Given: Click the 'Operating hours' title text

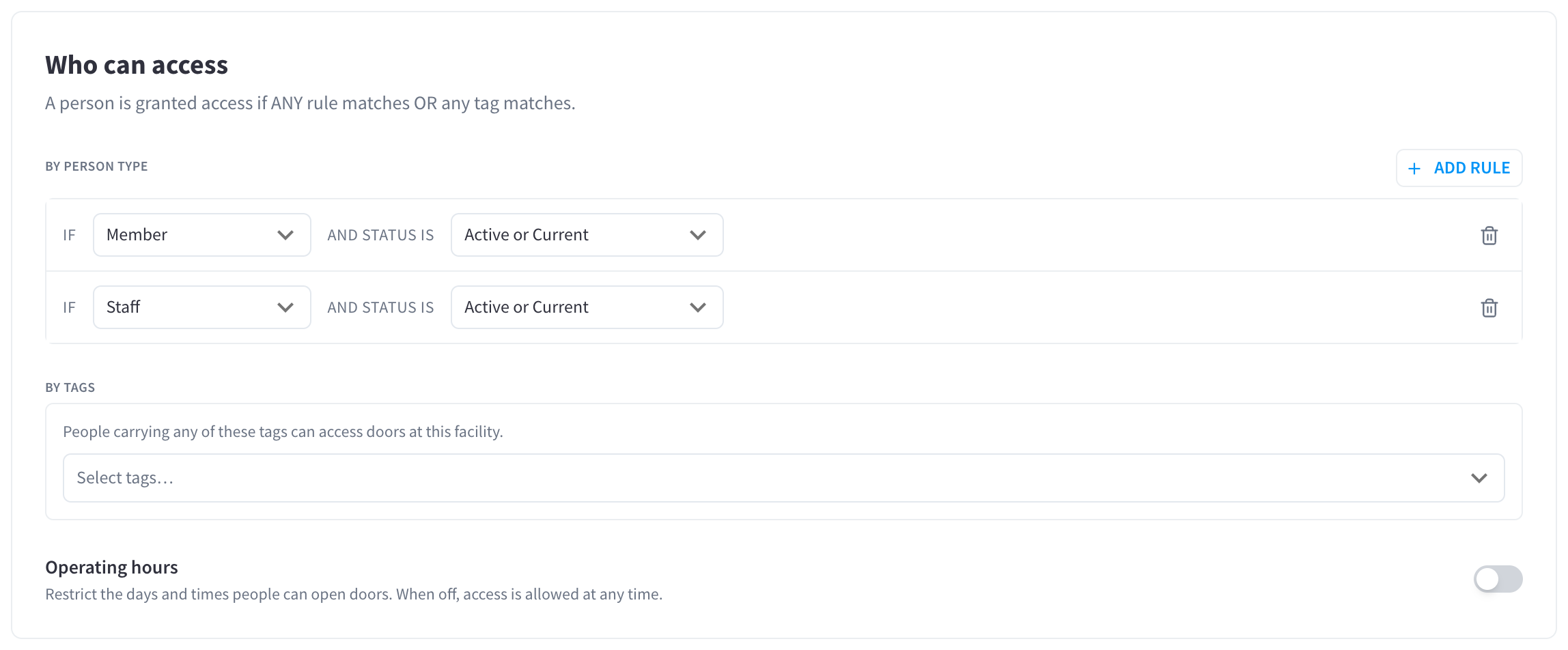Looking at the screenshot, I should click(x=111, y=567).
